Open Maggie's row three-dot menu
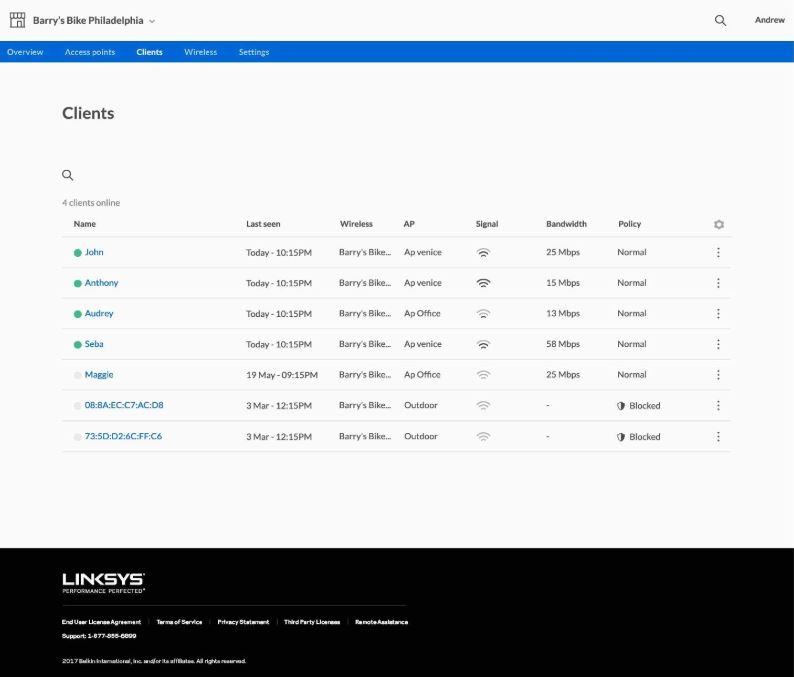The height and width of the screenshot is (677, 794). pyautogui.click(x=718, y=375)
